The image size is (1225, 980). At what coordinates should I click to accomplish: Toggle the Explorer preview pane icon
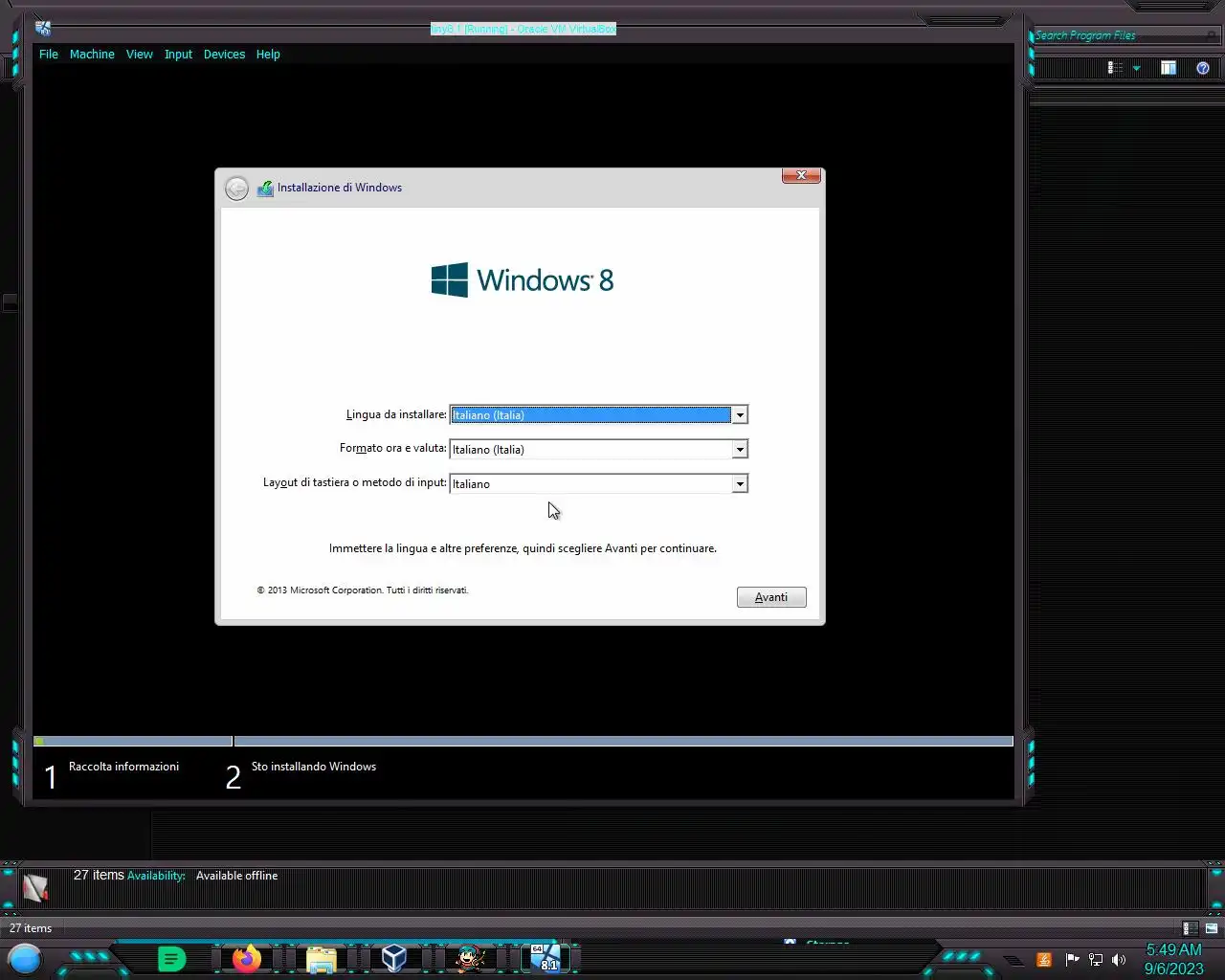[1169, 68]
